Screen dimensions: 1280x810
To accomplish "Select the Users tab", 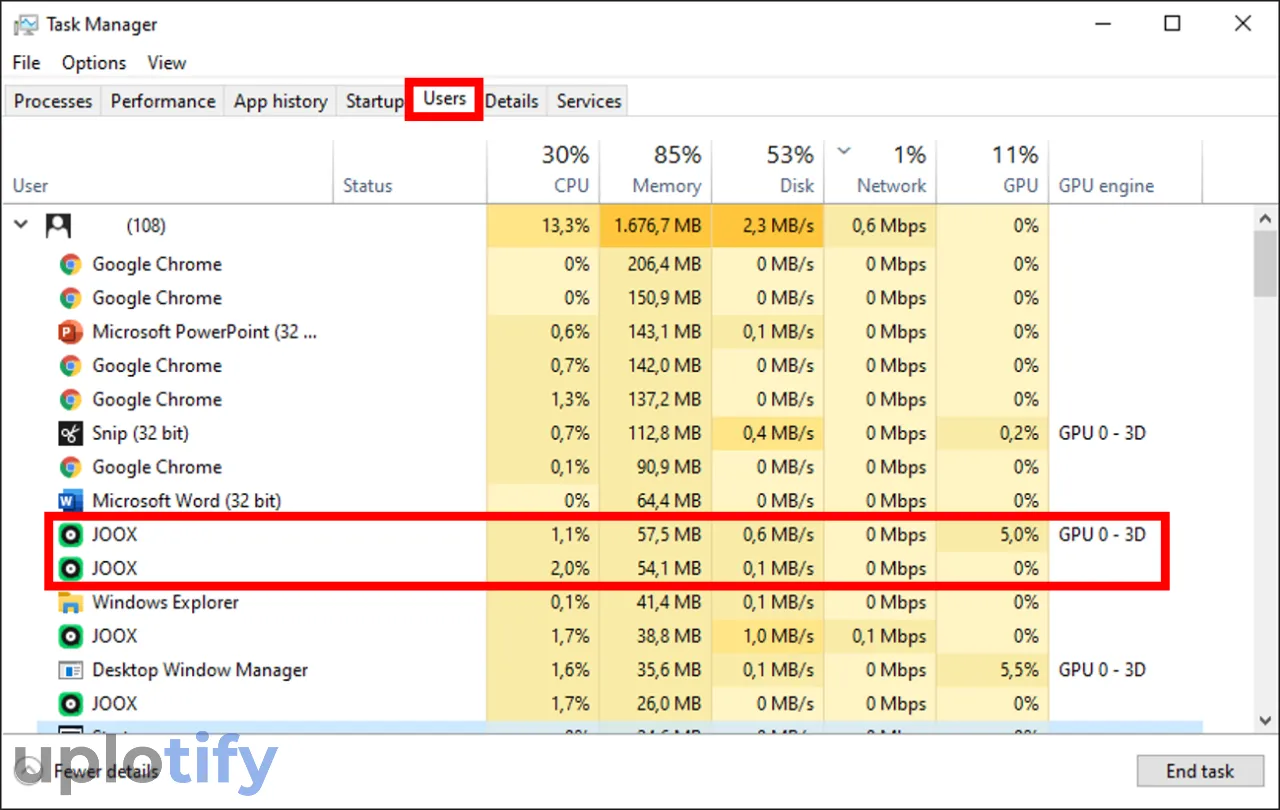I will 444,99.
